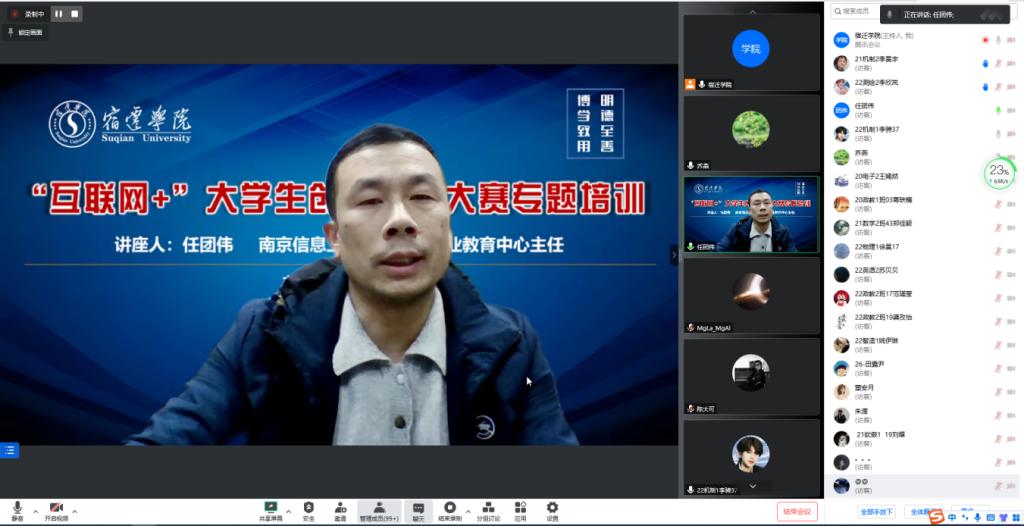
Task: Toggle the 开启视频 camera button
Action: pyautogui.click(x=56, y=508)
